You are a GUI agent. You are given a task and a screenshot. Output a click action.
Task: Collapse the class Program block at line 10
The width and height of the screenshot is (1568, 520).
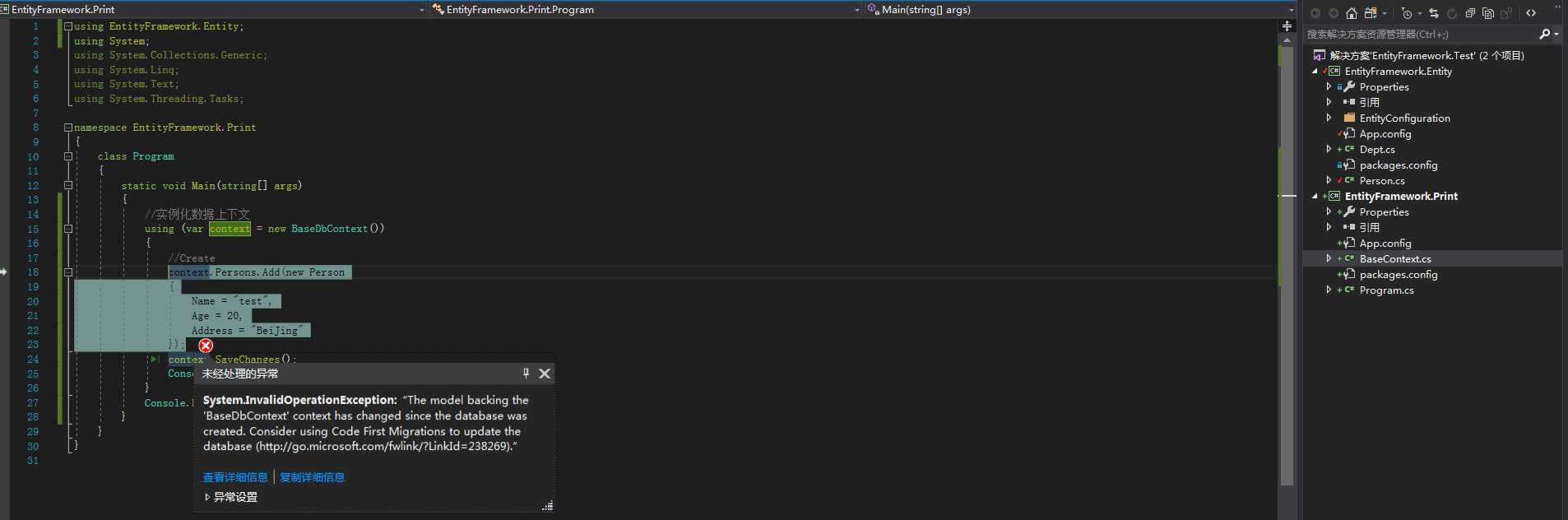[68, 156]
